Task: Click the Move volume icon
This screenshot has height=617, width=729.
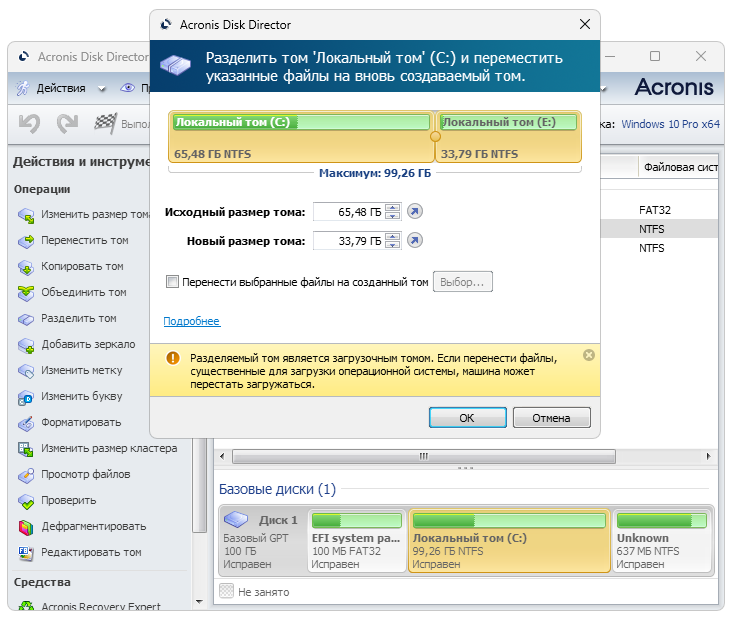Action: coord(26,241)
